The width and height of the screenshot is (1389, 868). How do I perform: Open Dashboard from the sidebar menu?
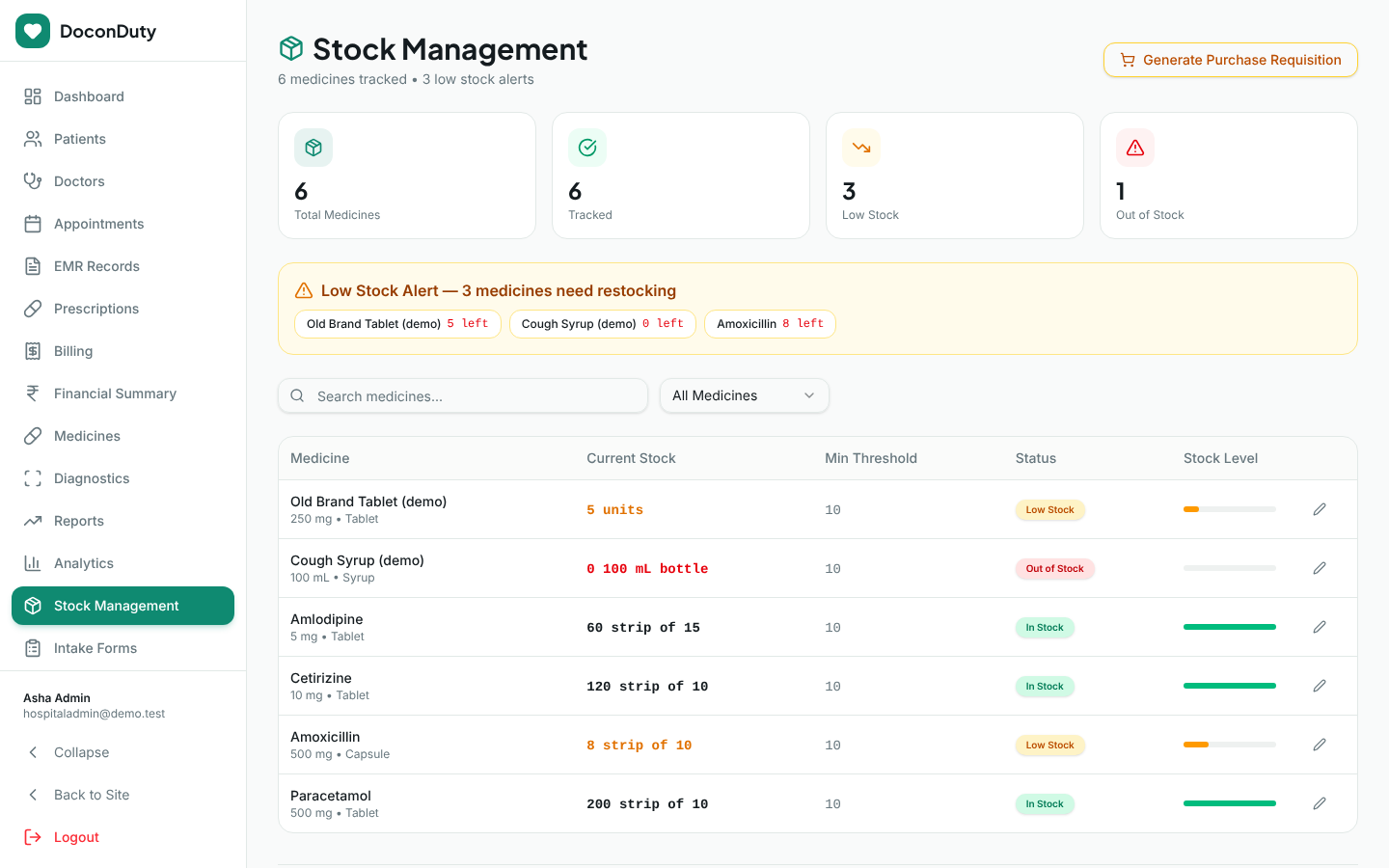123,96
